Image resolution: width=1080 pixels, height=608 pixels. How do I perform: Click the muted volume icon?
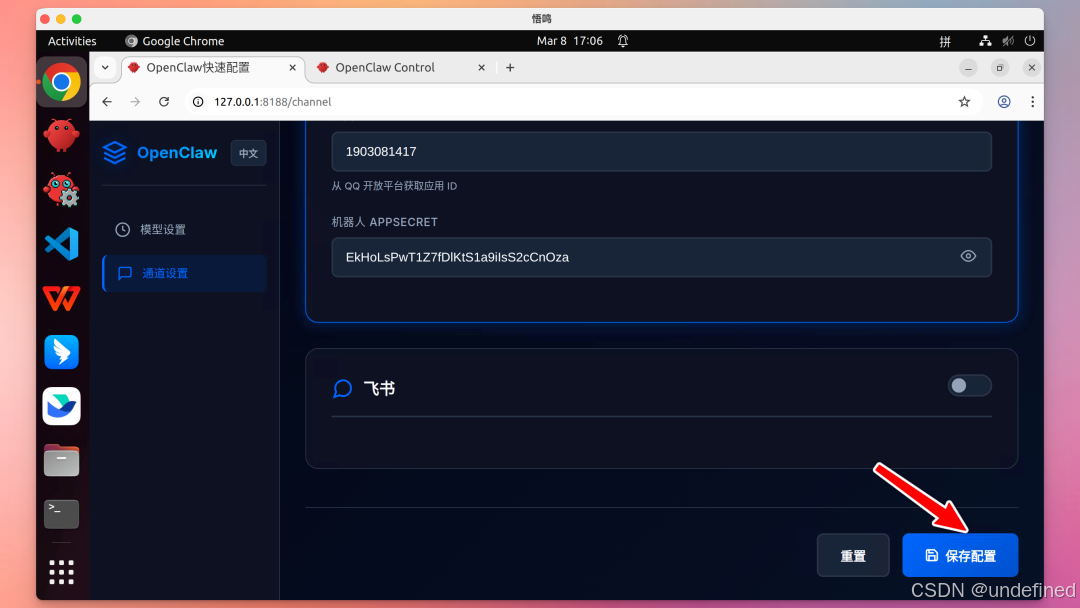pyautogui.click(x=1008, y=41)
